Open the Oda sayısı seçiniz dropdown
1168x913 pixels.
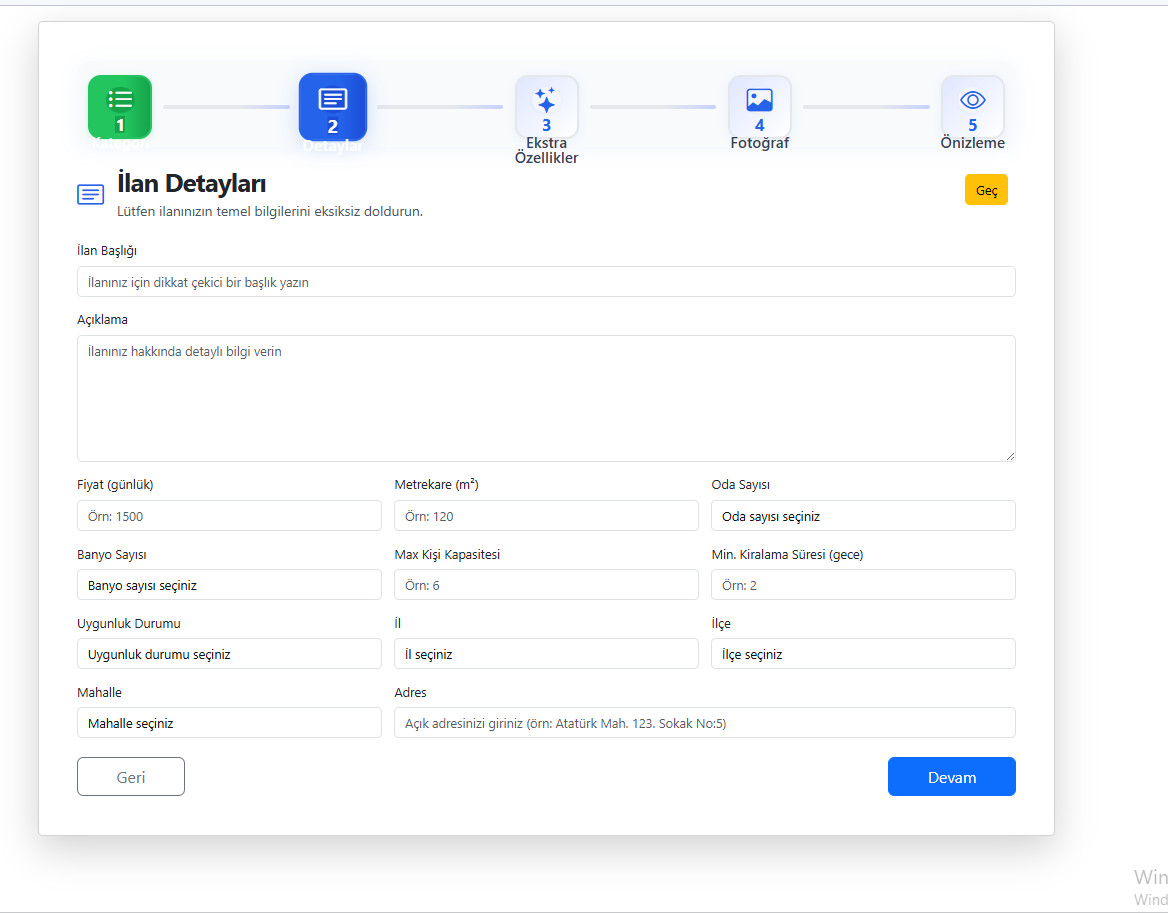[x=863, y=516]
